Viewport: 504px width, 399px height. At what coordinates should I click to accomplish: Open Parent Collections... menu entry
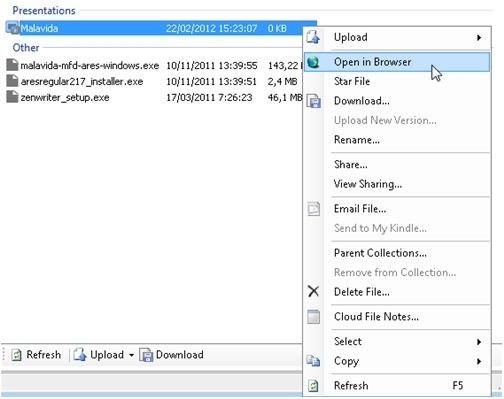[397, 253]
